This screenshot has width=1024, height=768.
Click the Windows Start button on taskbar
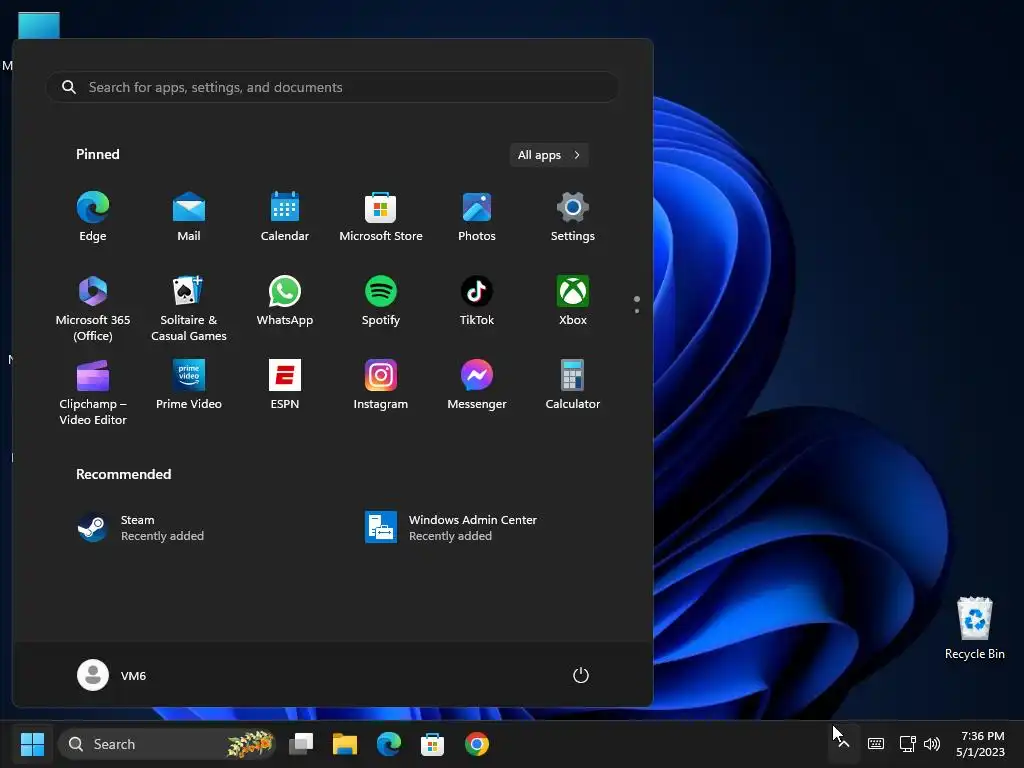click(32, 744)
